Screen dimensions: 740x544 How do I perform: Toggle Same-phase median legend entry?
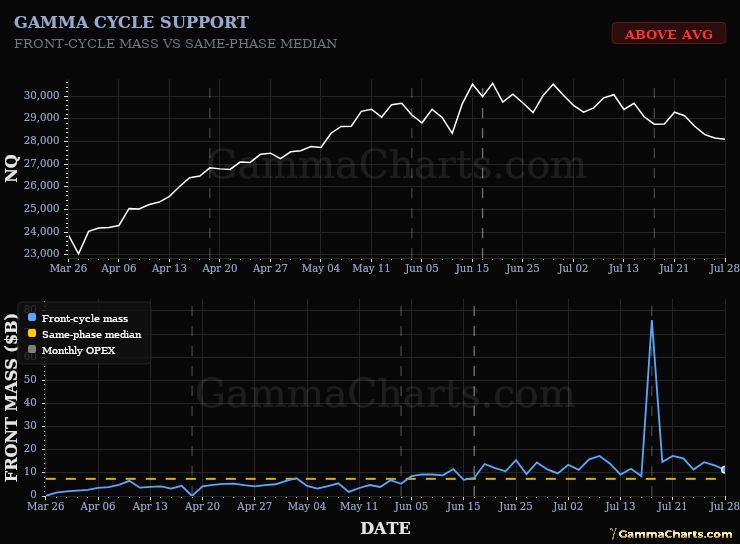pyautogui.click(x=84, y=335)
